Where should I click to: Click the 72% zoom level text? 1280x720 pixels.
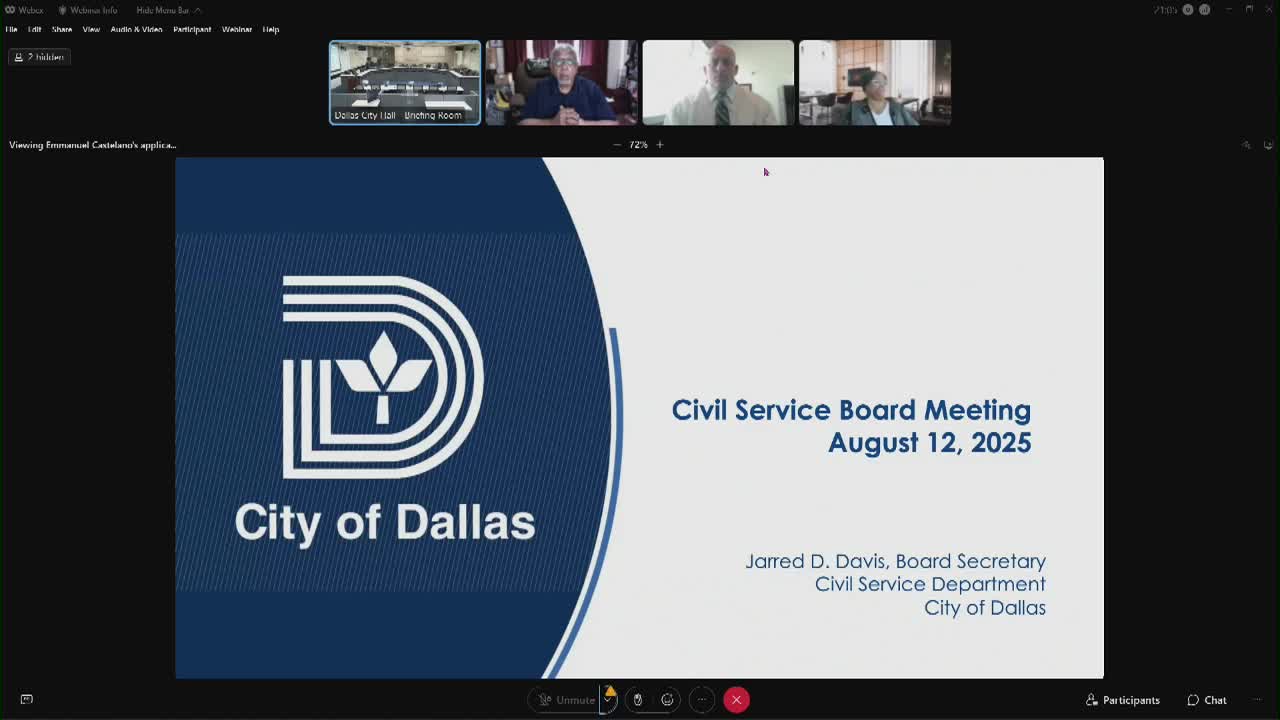[638, 145]
